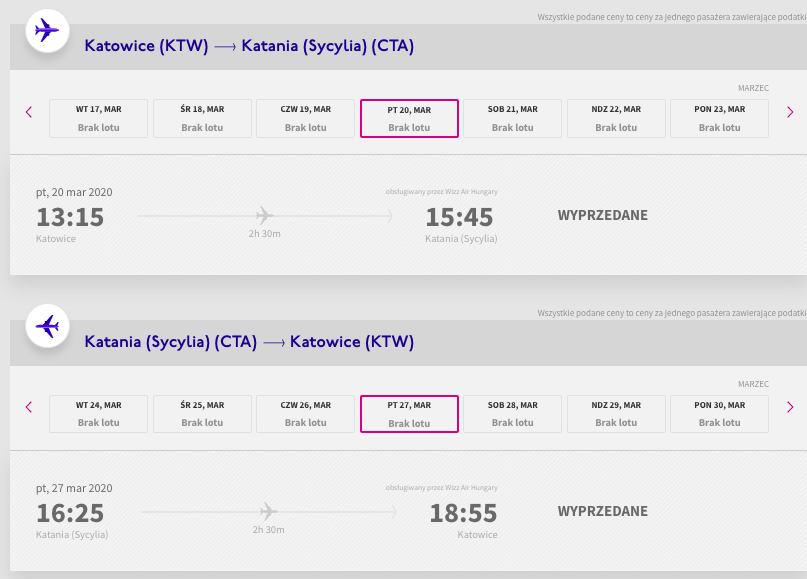Choose WT 24, MAR return date

point(98,414)
